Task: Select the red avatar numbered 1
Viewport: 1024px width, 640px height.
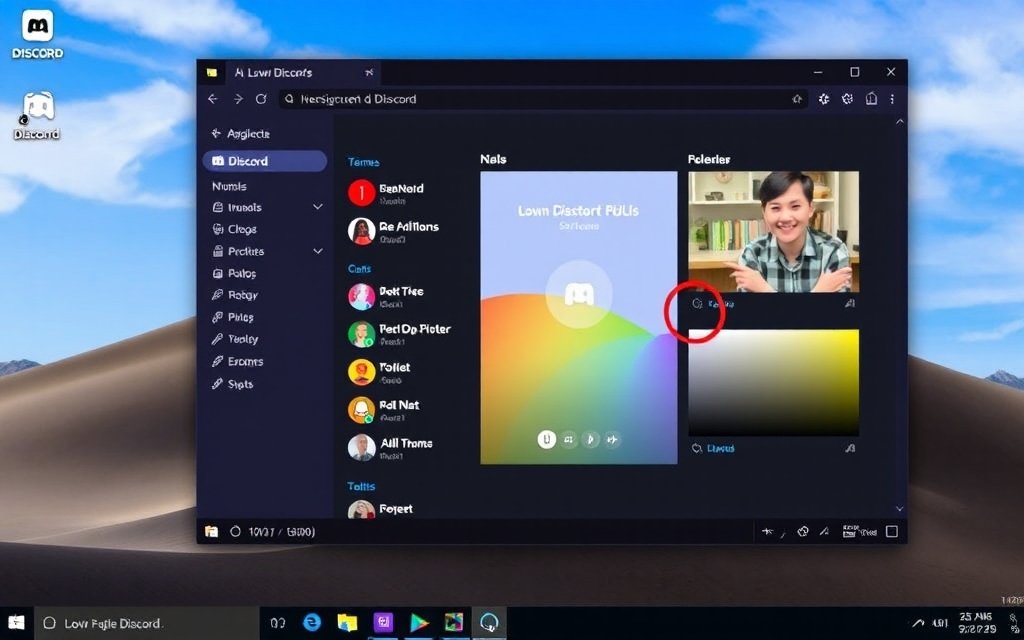Action: point(361,193)
